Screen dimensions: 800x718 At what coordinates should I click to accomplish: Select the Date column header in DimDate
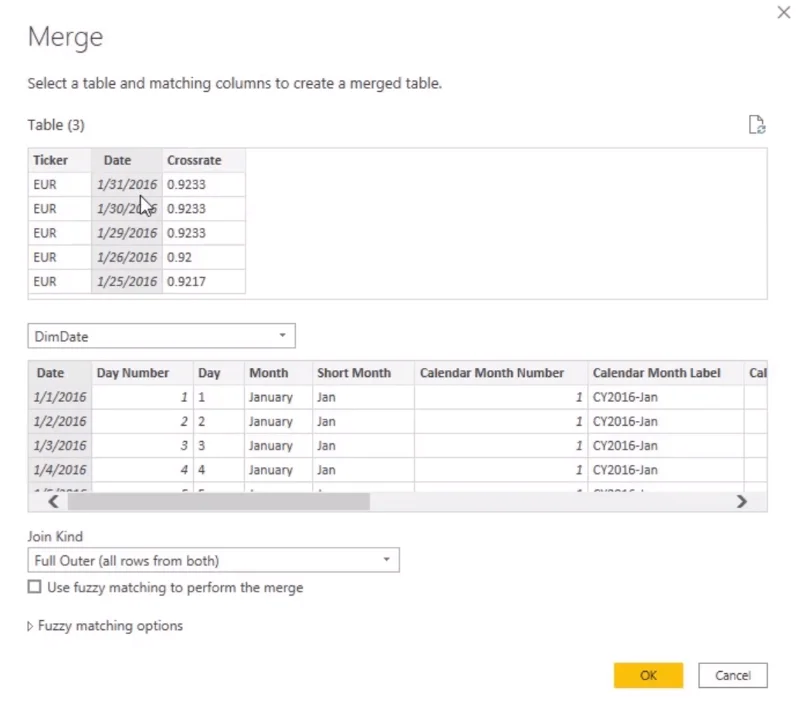tap(60, 373)
